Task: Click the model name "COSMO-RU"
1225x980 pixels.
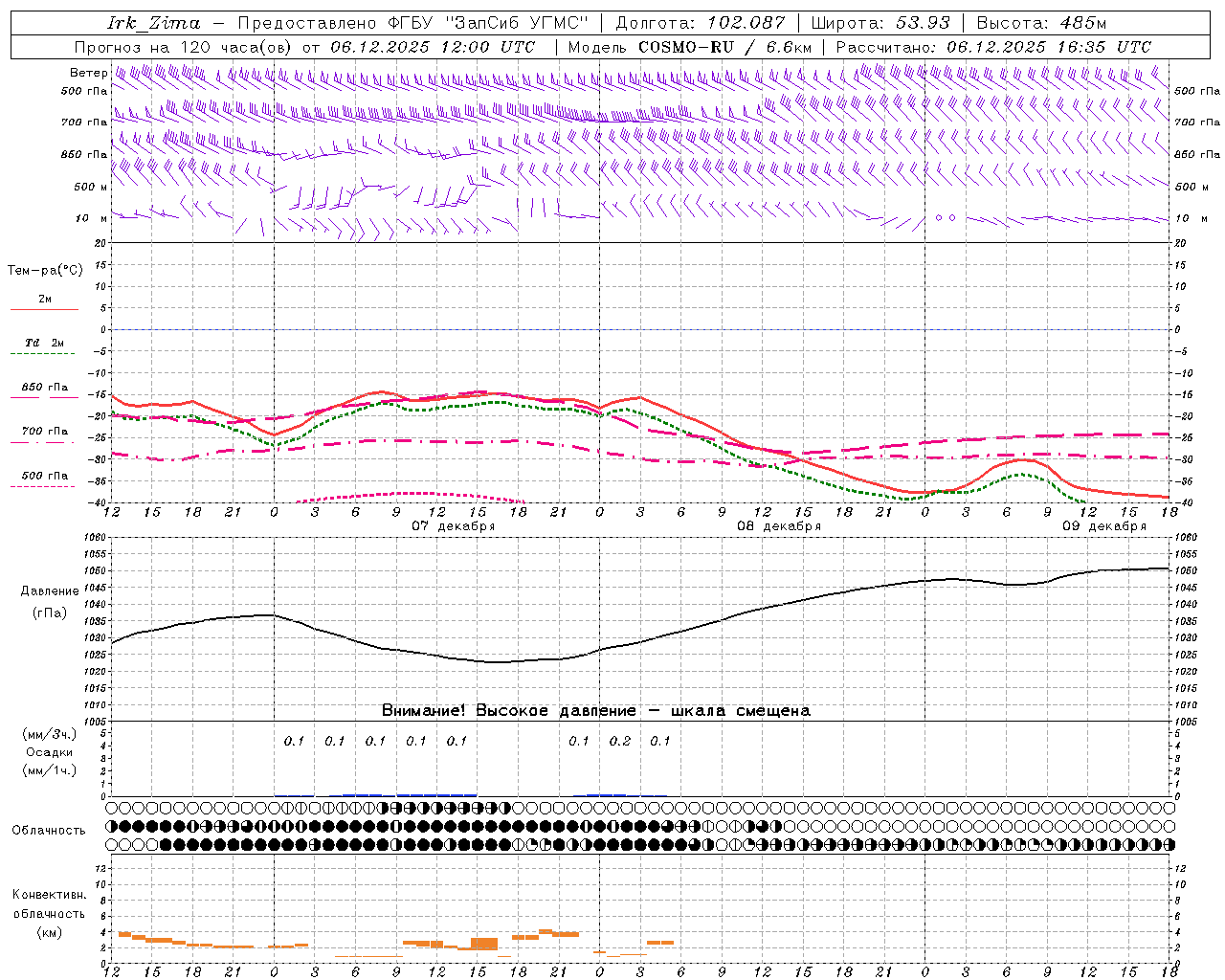Action: (686, 47)
